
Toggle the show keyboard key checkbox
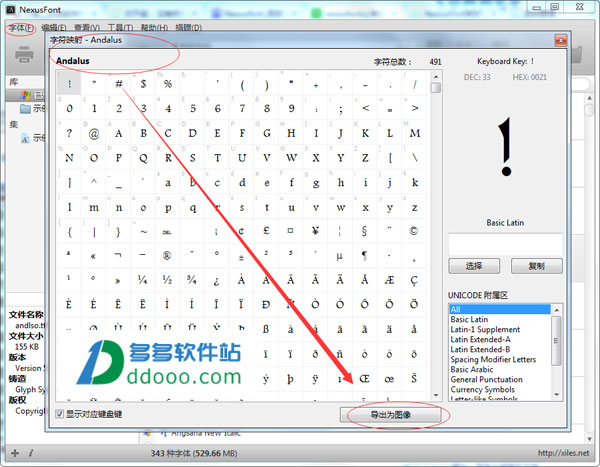[x=60, y=414]
